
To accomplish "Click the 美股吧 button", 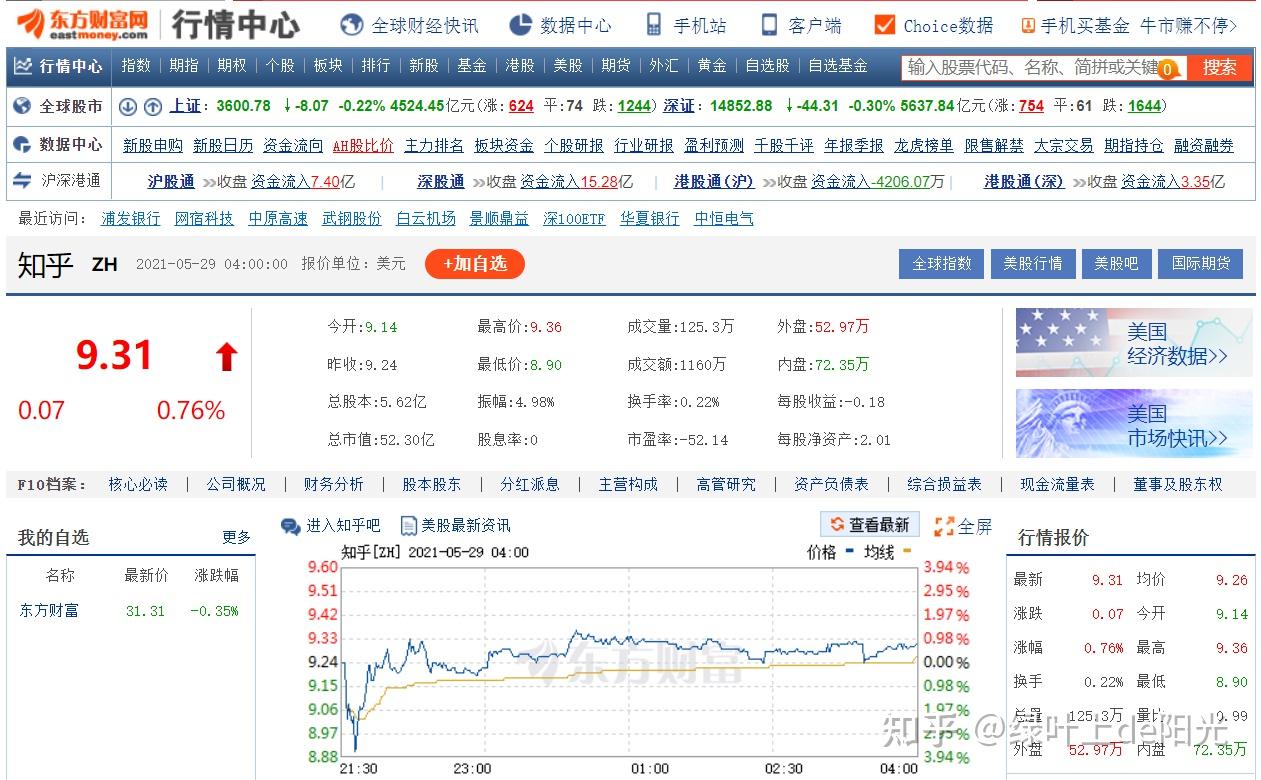I will [1116, 263].
